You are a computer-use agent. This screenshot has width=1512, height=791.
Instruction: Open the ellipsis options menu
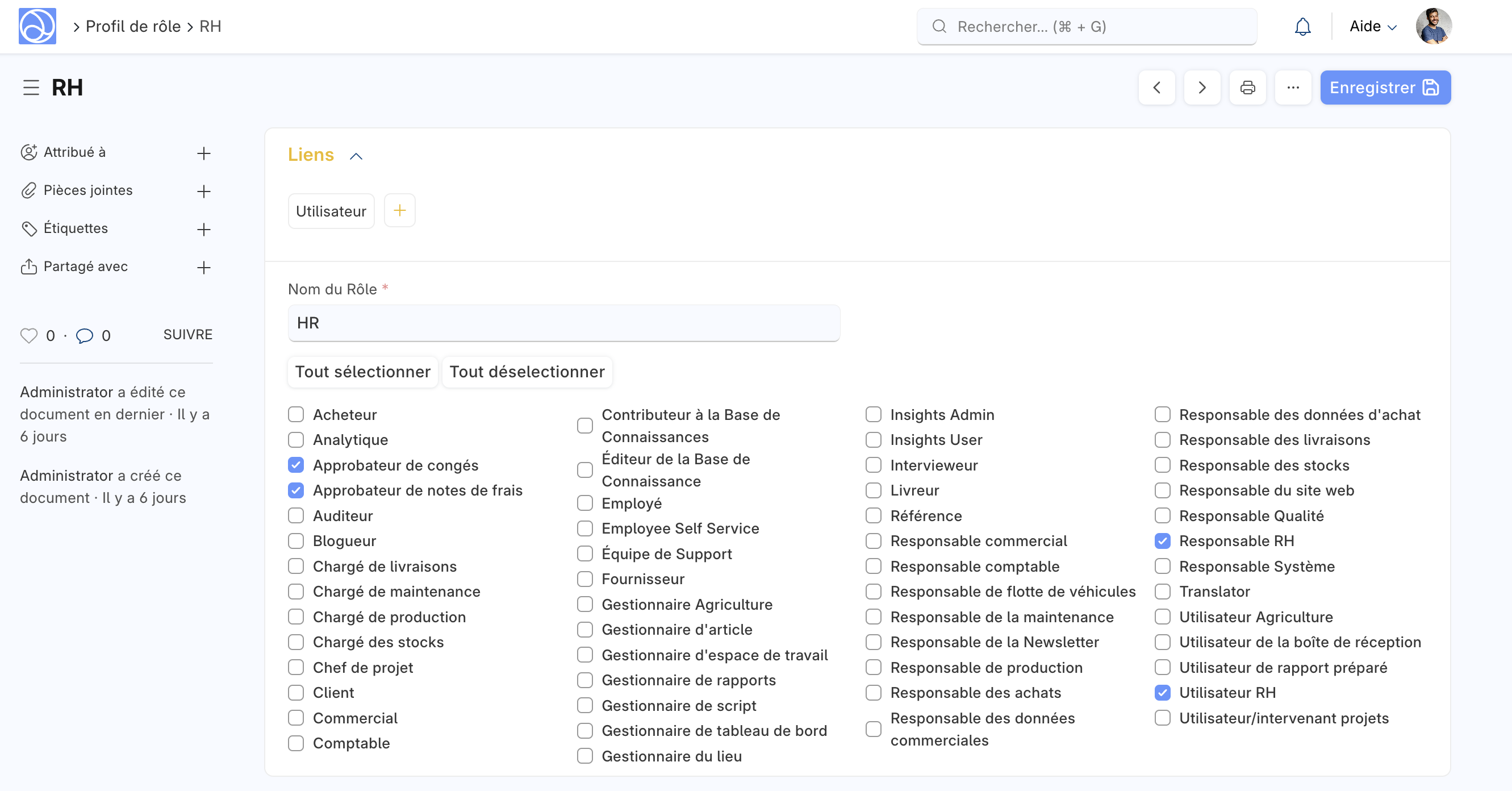[1293, 87]
